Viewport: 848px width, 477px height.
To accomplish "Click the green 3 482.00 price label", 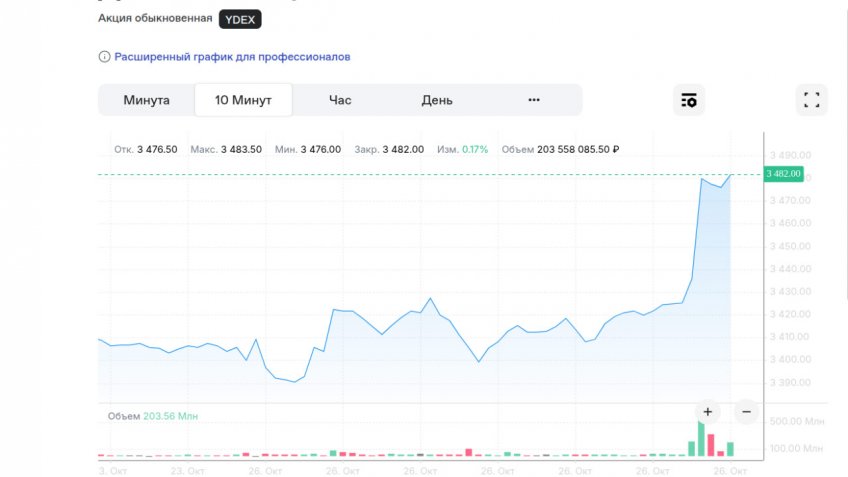I will [783, 174].
